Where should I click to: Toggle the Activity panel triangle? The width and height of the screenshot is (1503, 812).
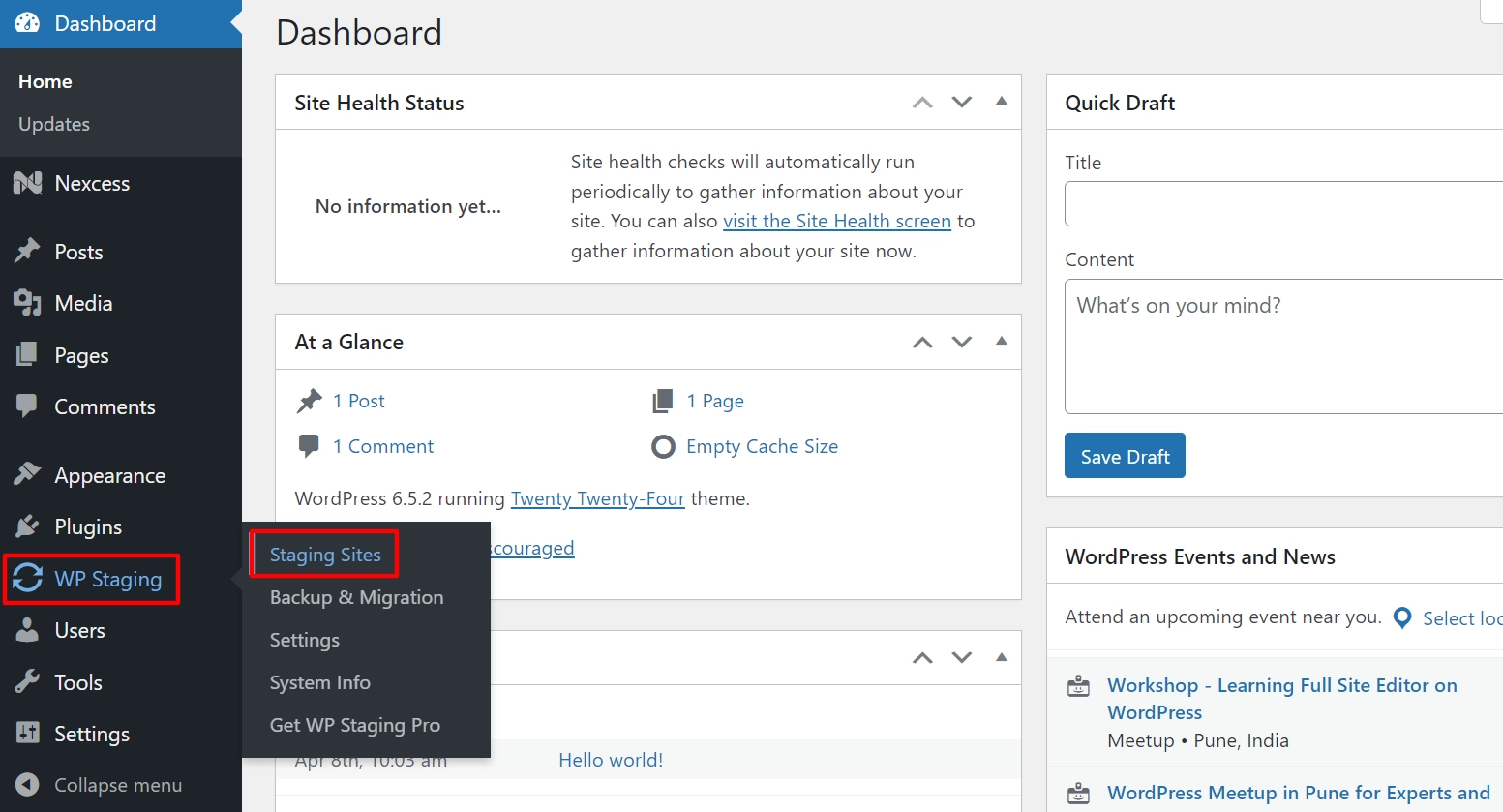pos(1002,657)
